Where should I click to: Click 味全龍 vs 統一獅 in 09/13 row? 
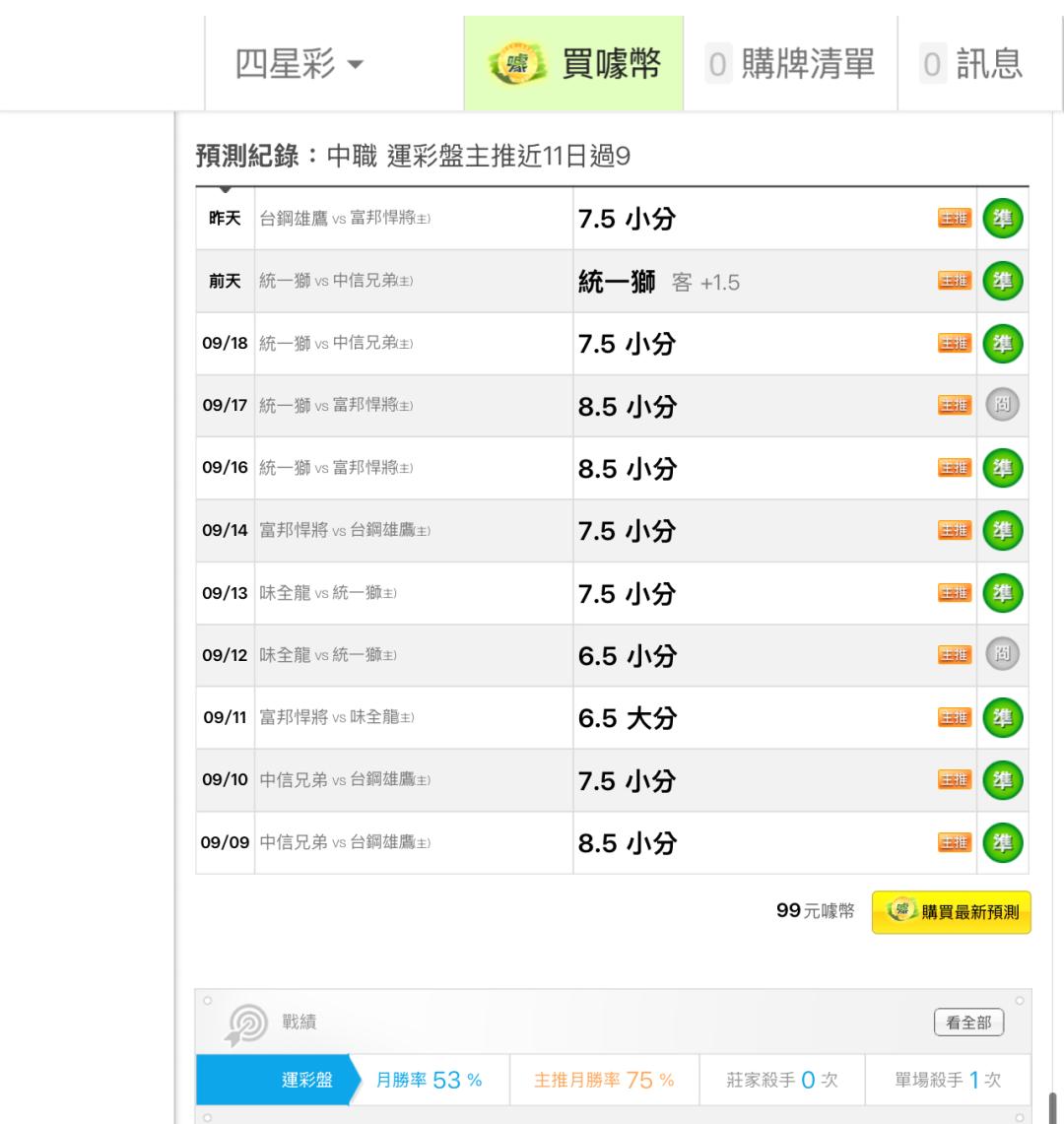tap(328, 593)
